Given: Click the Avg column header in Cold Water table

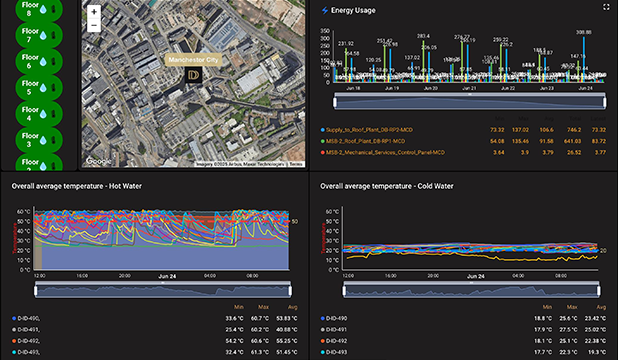Looking at the screenshot, I should pyautogui.click(x=601, y=307).
